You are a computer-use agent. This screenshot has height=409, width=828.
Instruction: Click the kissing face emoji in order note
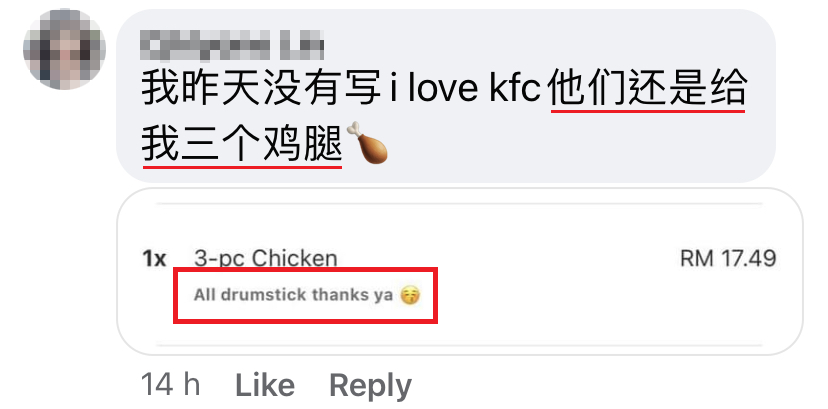(410, 295)
